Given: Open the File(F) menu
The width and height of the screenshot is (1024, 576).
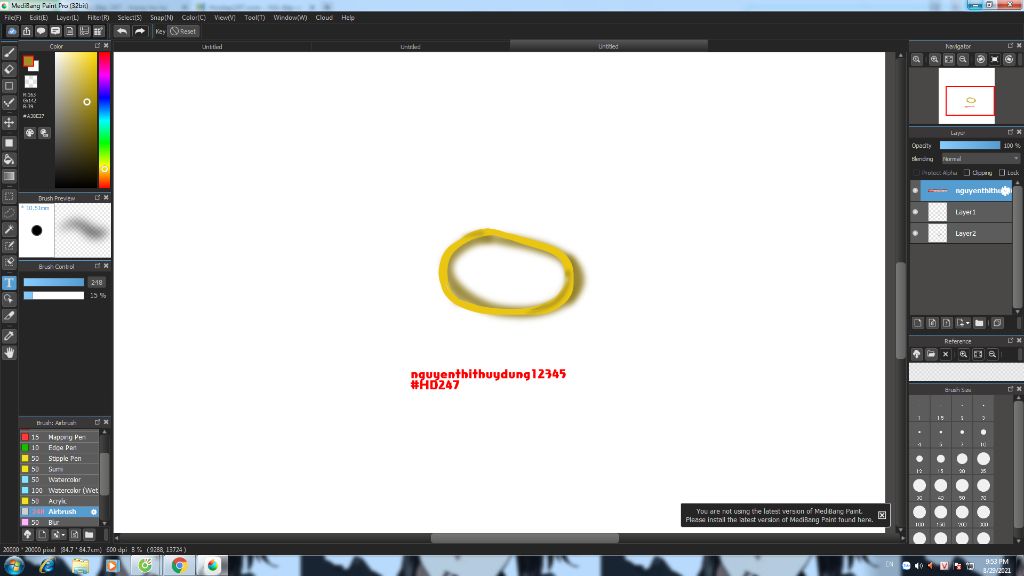Looking at the screenshot, I should click(x=12, y=18).
